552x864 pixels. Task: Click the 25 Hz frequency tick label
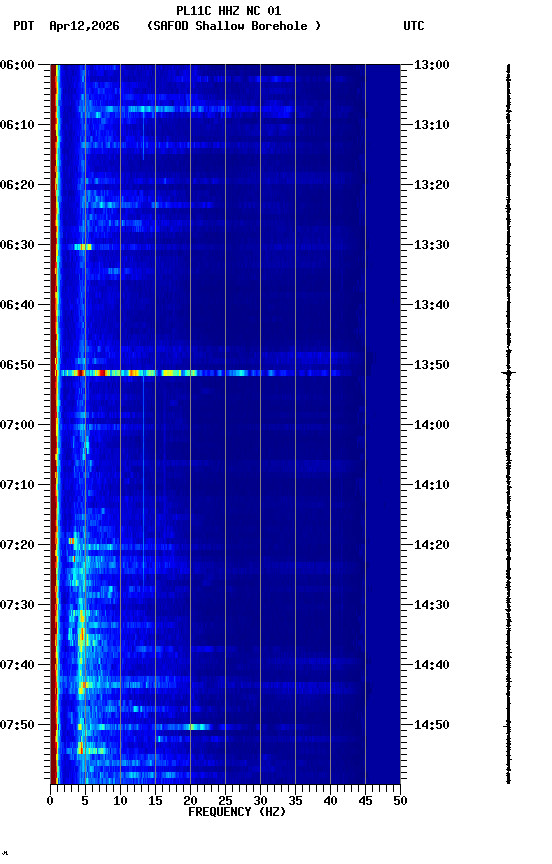pos(225,801)
